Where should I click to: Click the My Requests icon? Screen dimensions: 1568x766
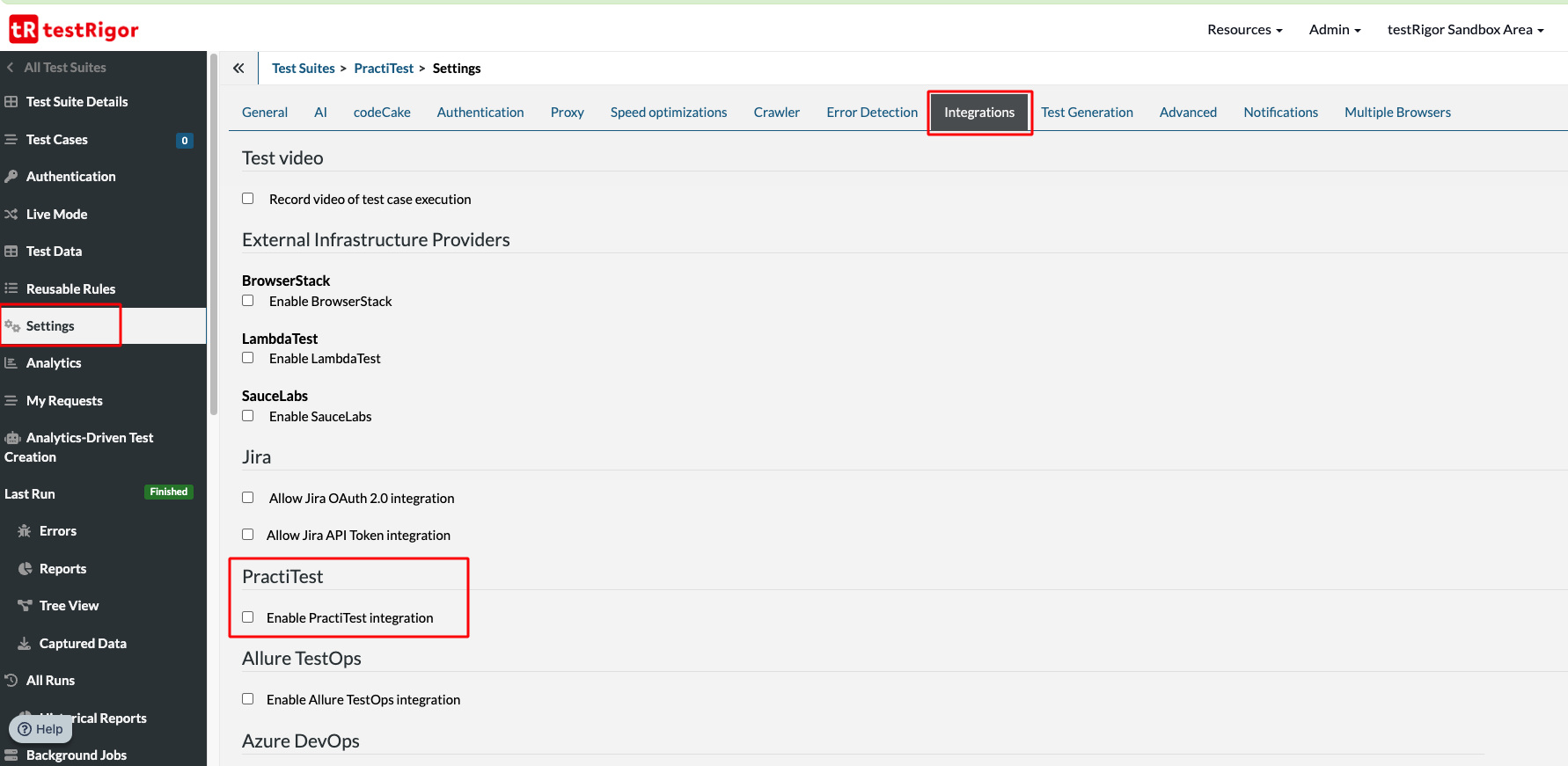click(x=11, y=401)
